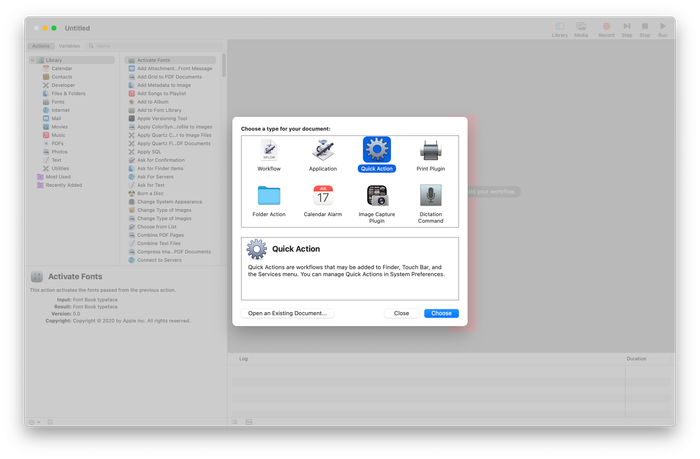This screenshot has height=459, width=700.
Task: Open the Media toolbar icon
Action: 581,26
